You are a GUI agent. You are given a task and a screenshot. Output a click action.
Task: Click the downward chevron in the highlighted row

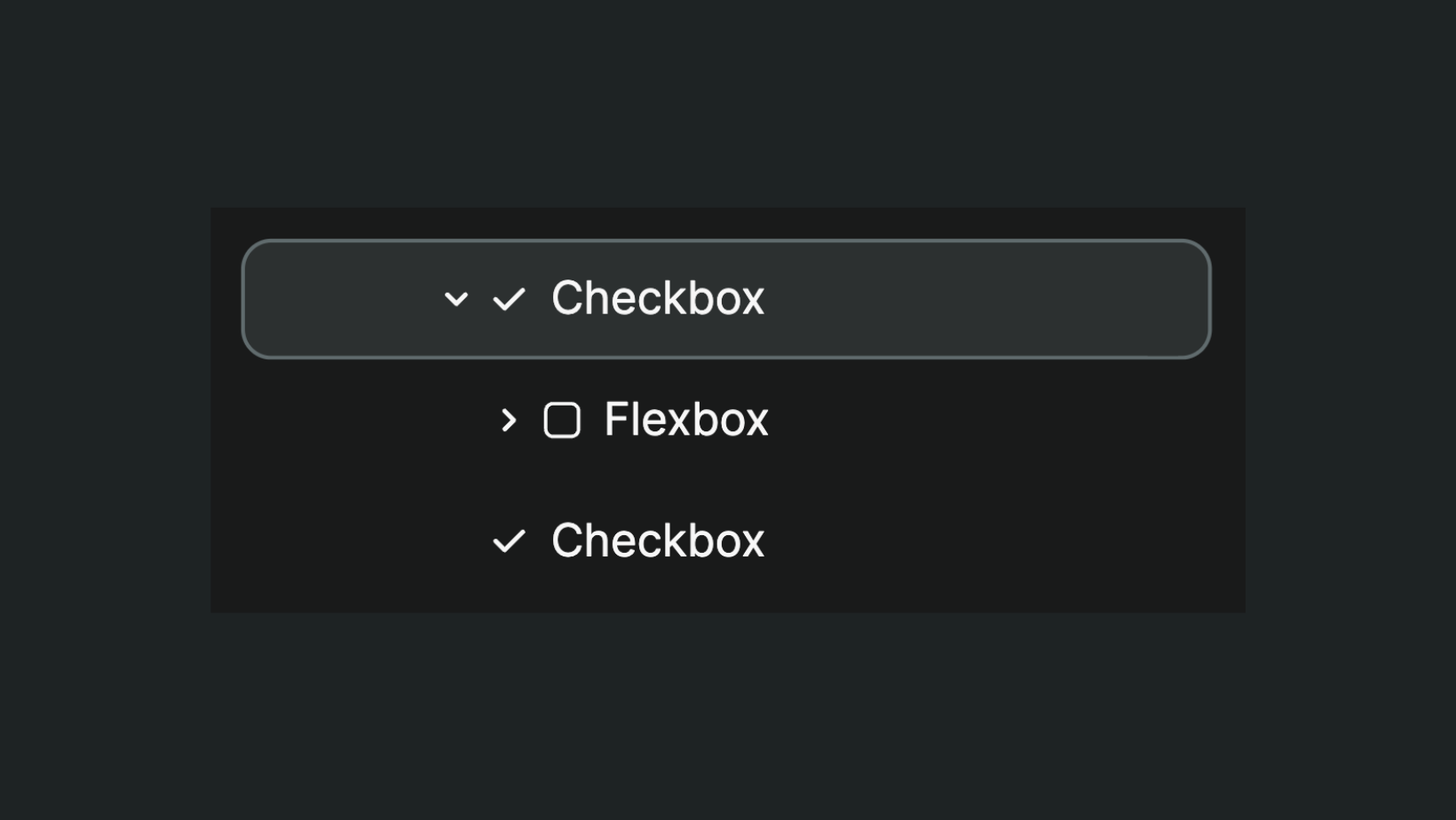coord(455,300)
